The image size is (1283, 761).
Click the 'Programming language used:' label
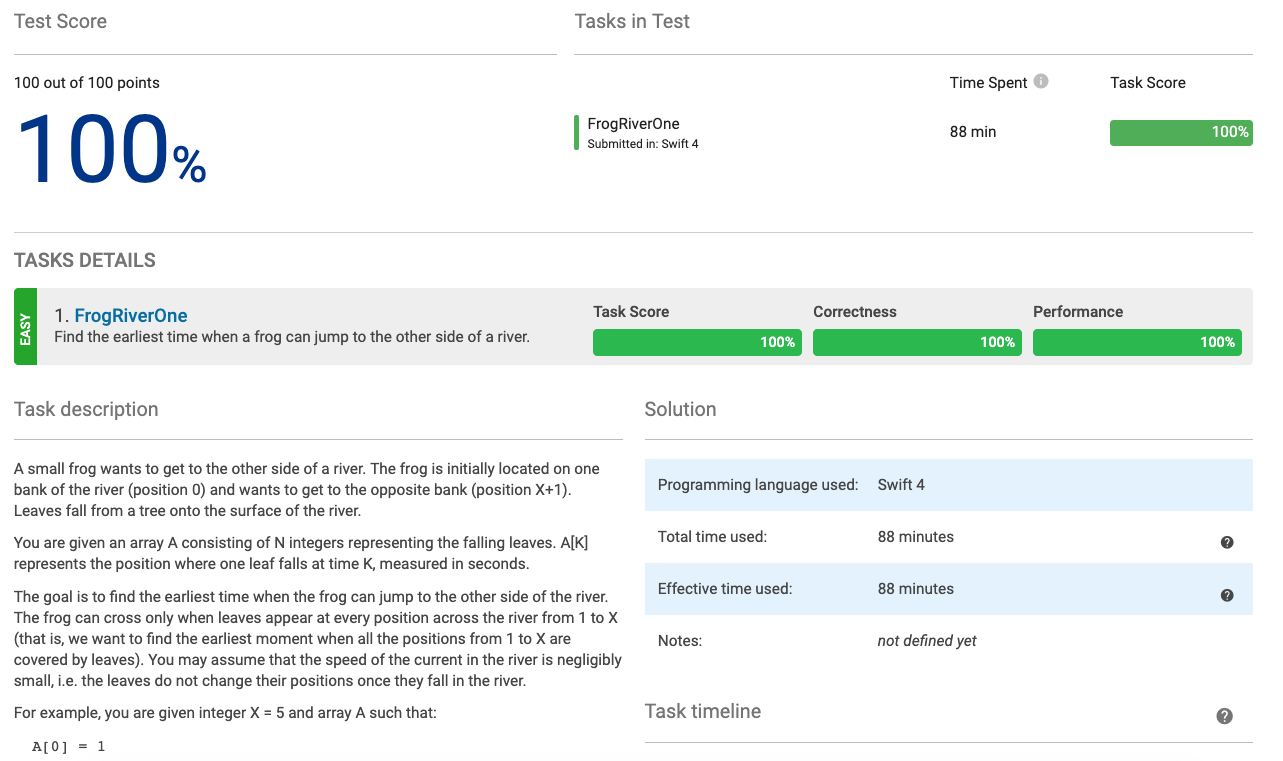coord(758,485)
